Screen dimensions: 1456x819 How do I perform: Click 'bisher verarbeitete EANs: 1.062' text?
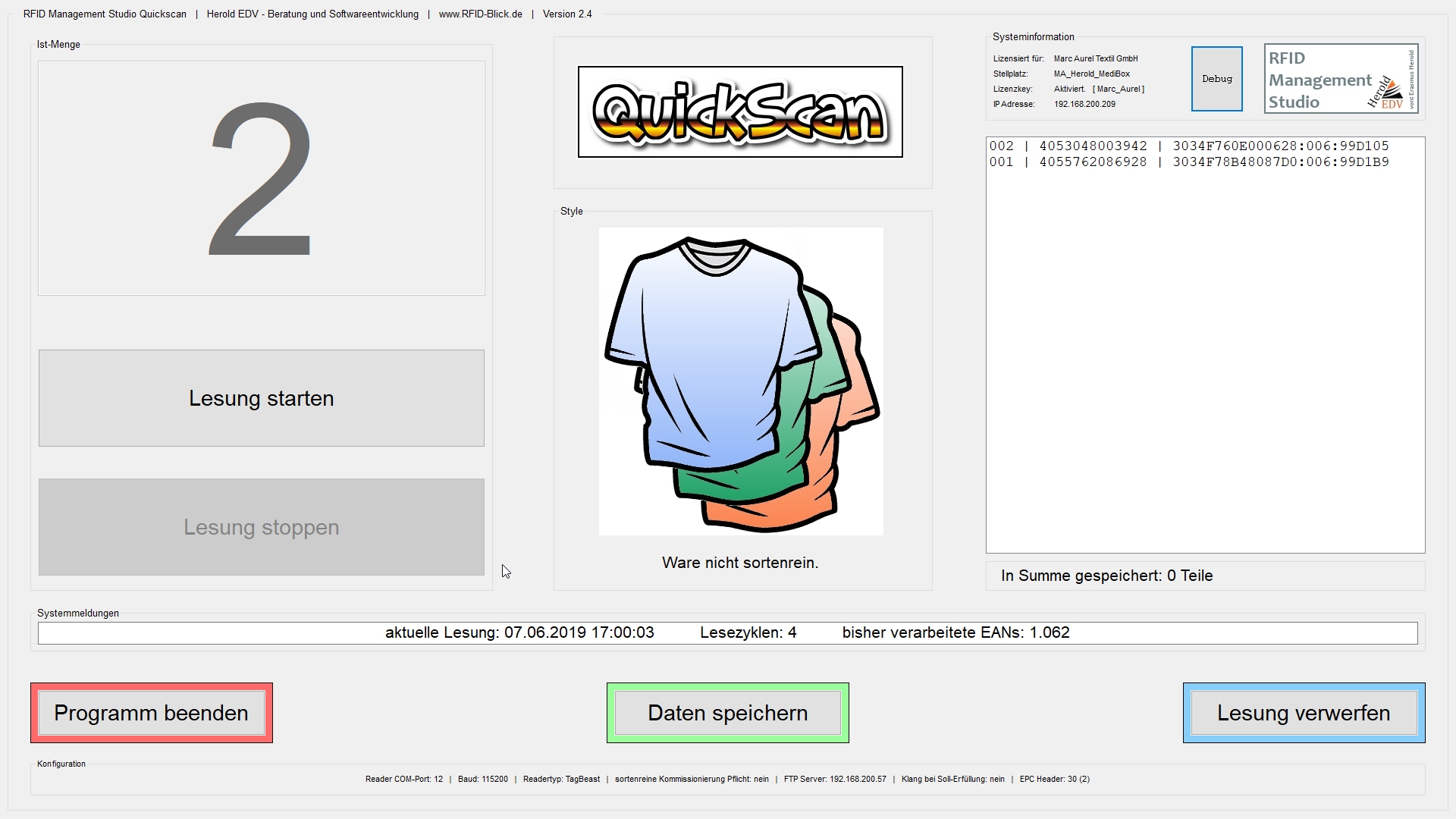(x=956, y=632)
